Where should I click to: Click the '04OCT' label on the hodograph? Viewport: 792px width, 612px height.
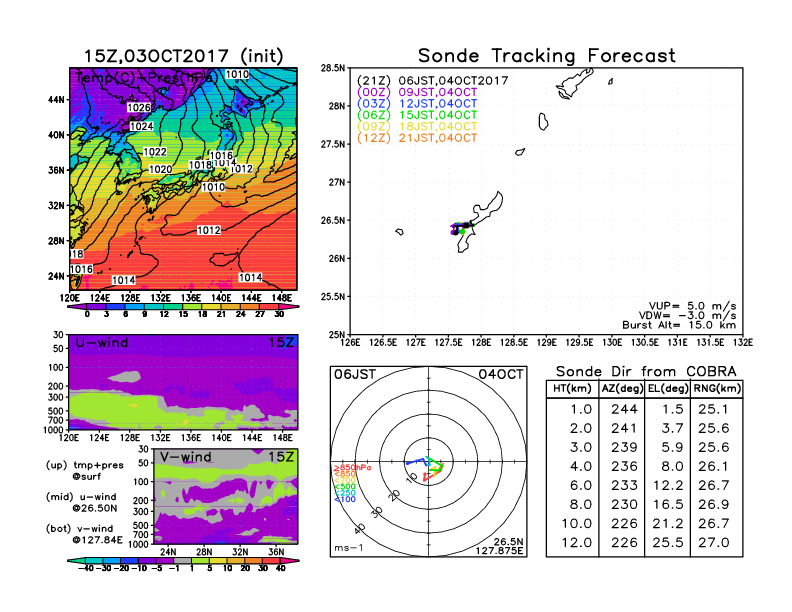(x=501, y=375)
